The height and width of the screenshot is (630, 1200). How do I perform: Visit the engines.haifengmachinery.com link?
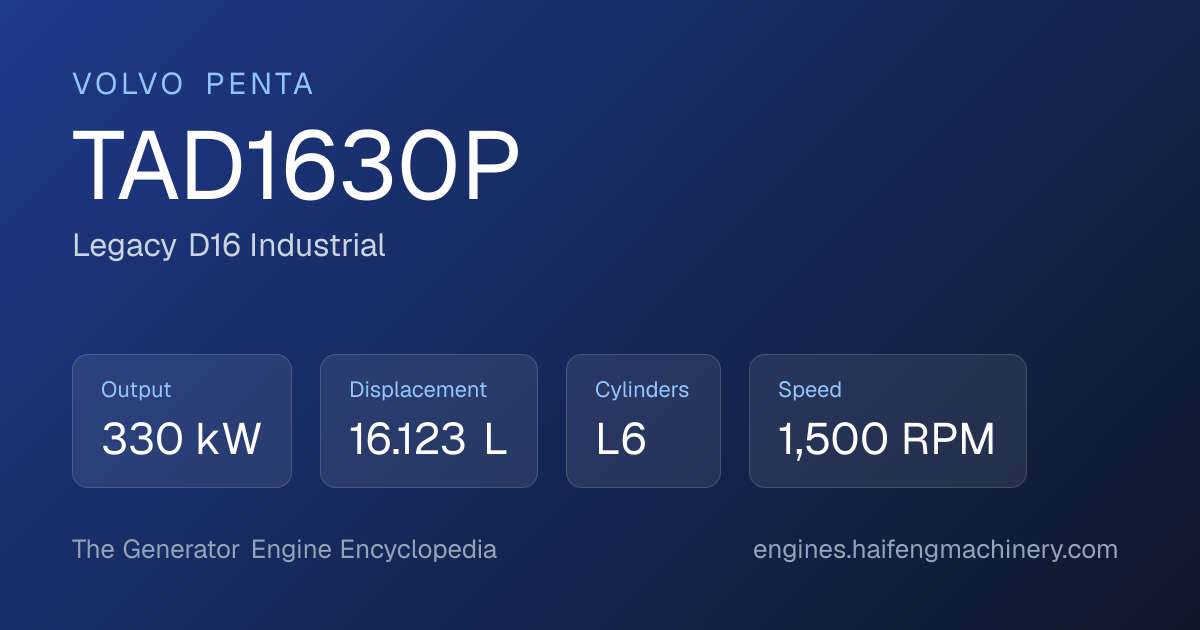[935, 550]
